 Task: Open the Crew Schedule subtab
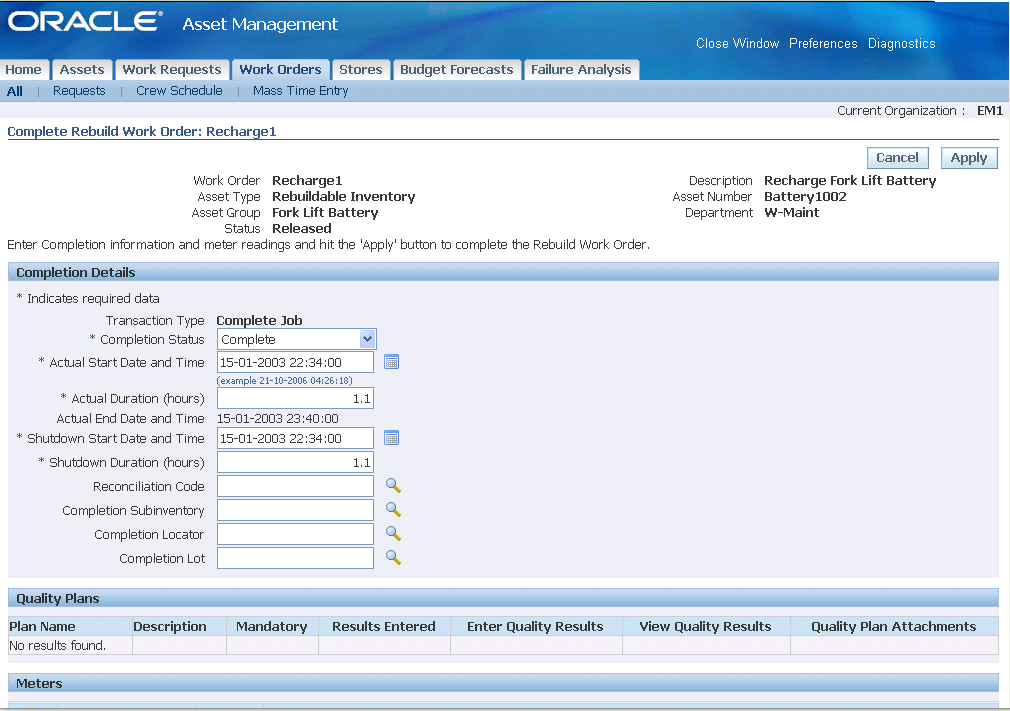point(179,91)
